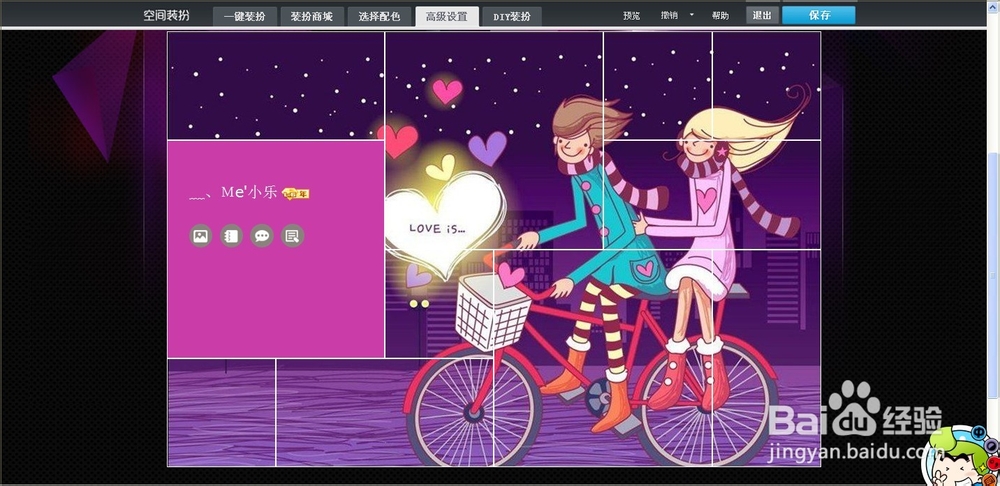Open the journal notebook icon in profile module
The height and width of the screenshot is (486, 1000).
point(232,236)
